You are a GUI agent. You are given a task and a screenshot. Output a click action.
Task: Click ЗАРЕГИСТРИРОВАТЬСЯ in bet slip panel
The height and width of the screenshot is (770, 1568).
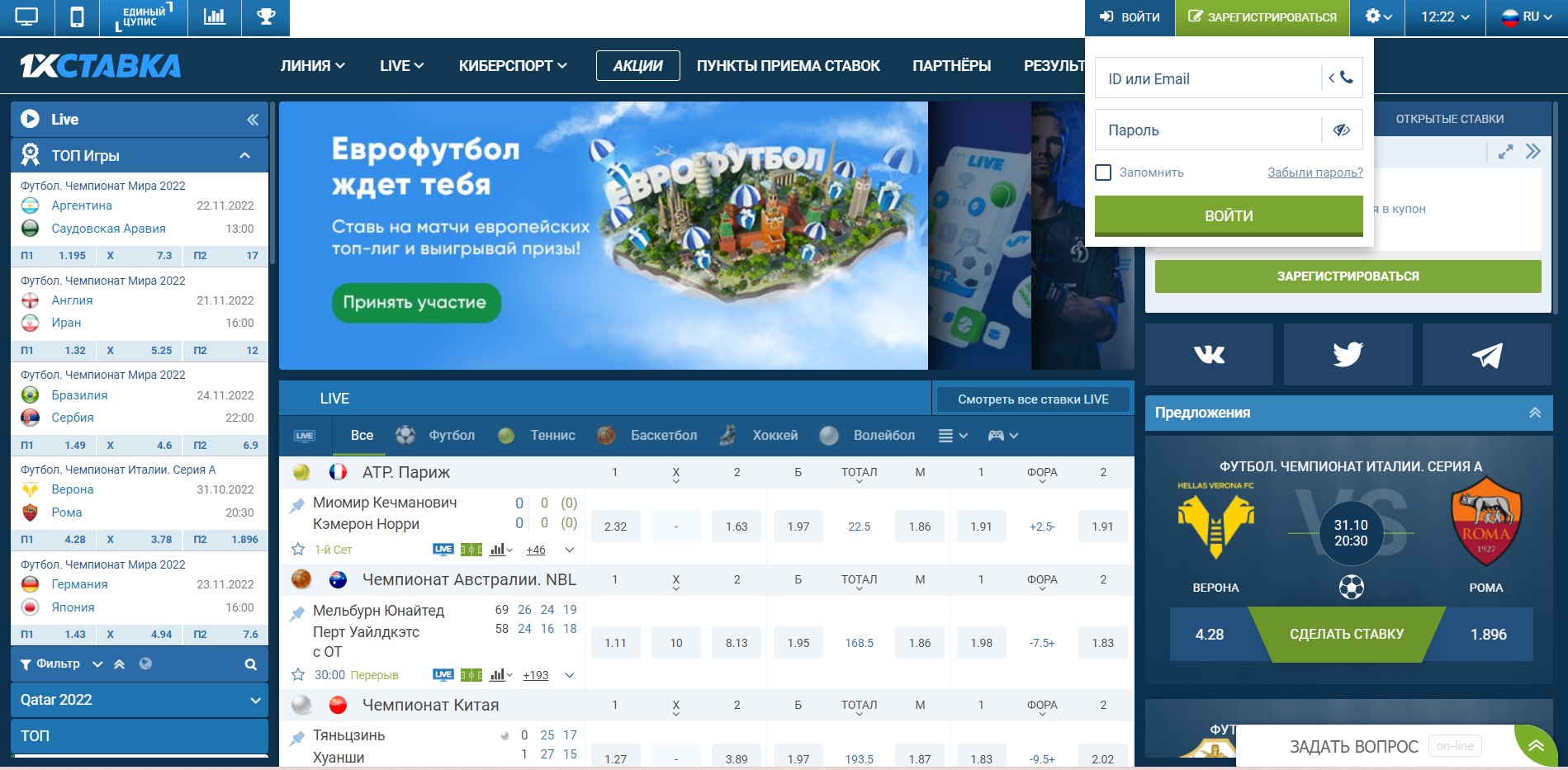point(1348,276)
